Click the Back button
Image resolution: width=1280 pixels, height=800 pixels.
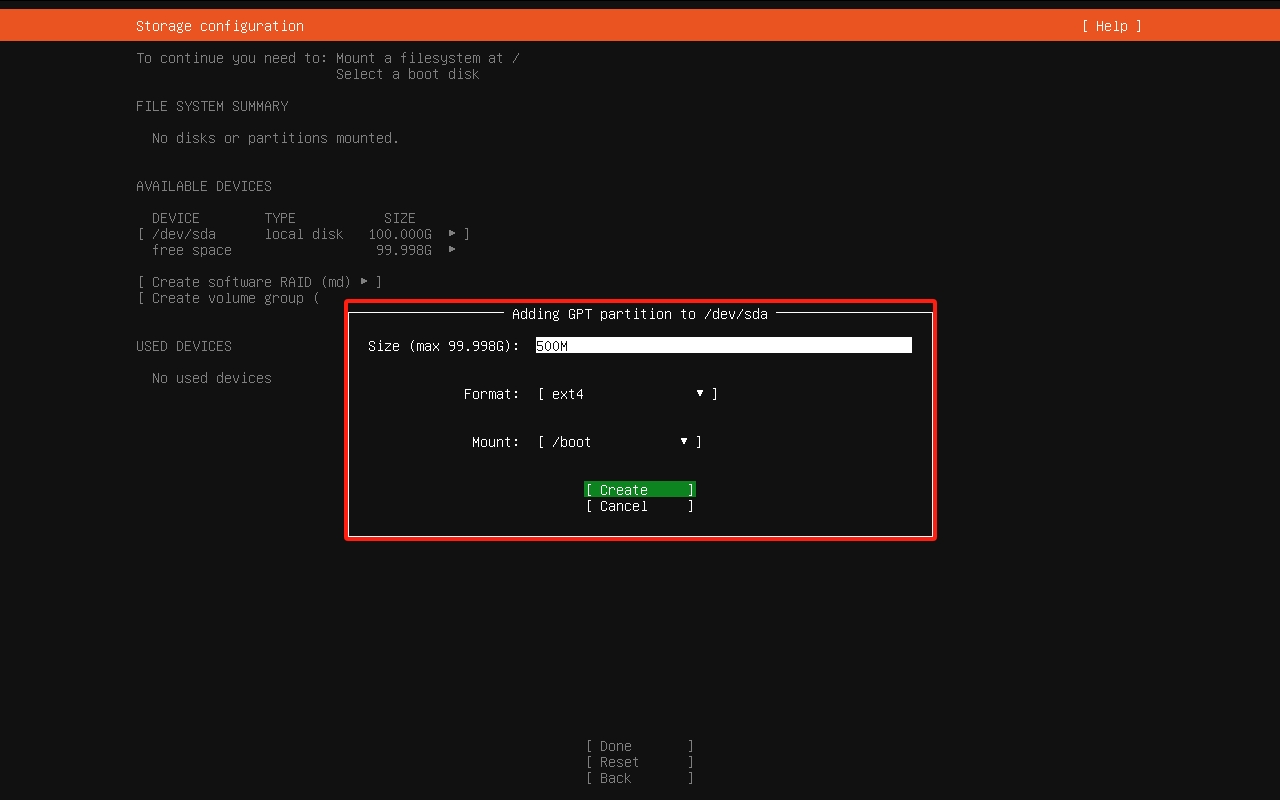pos(640,778)
